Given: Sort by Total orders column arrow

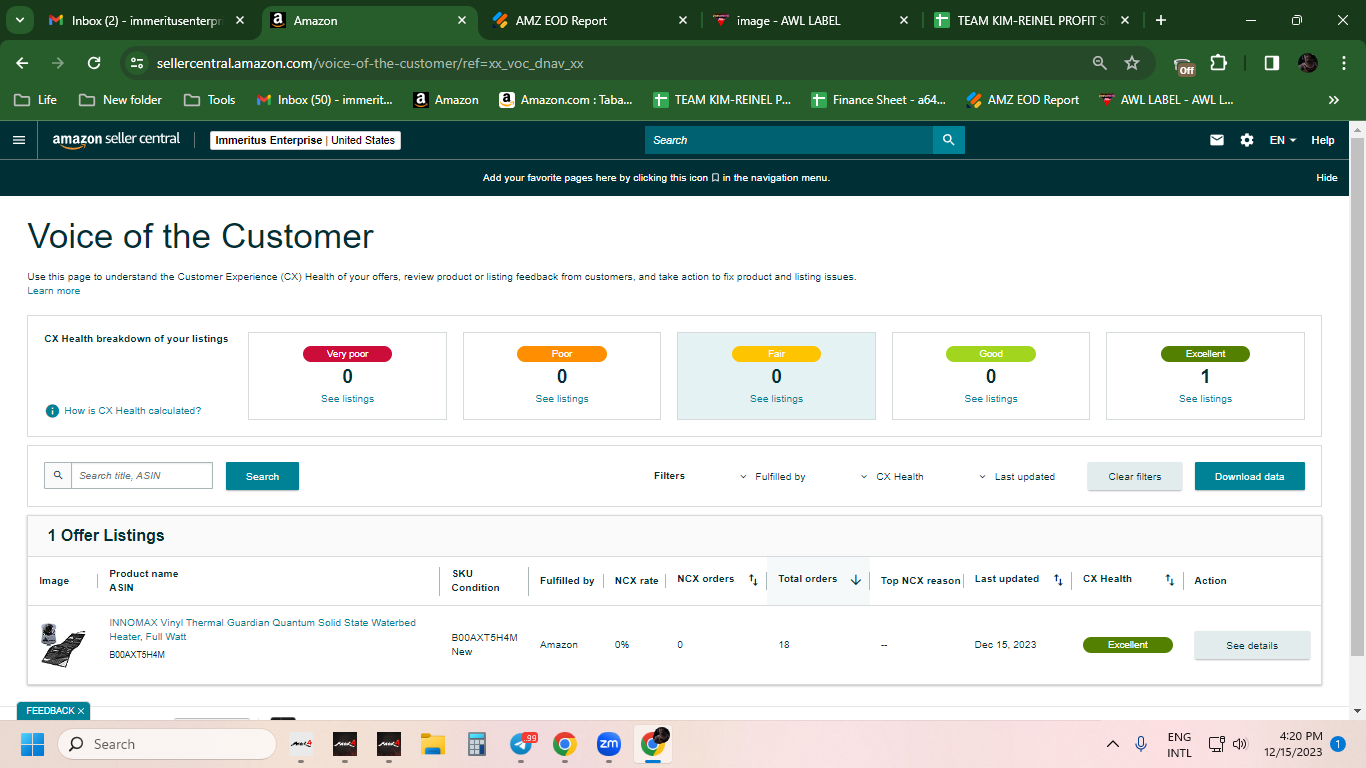Looking at the screenshot, I should pyautogui.click(x=856, y=580).
